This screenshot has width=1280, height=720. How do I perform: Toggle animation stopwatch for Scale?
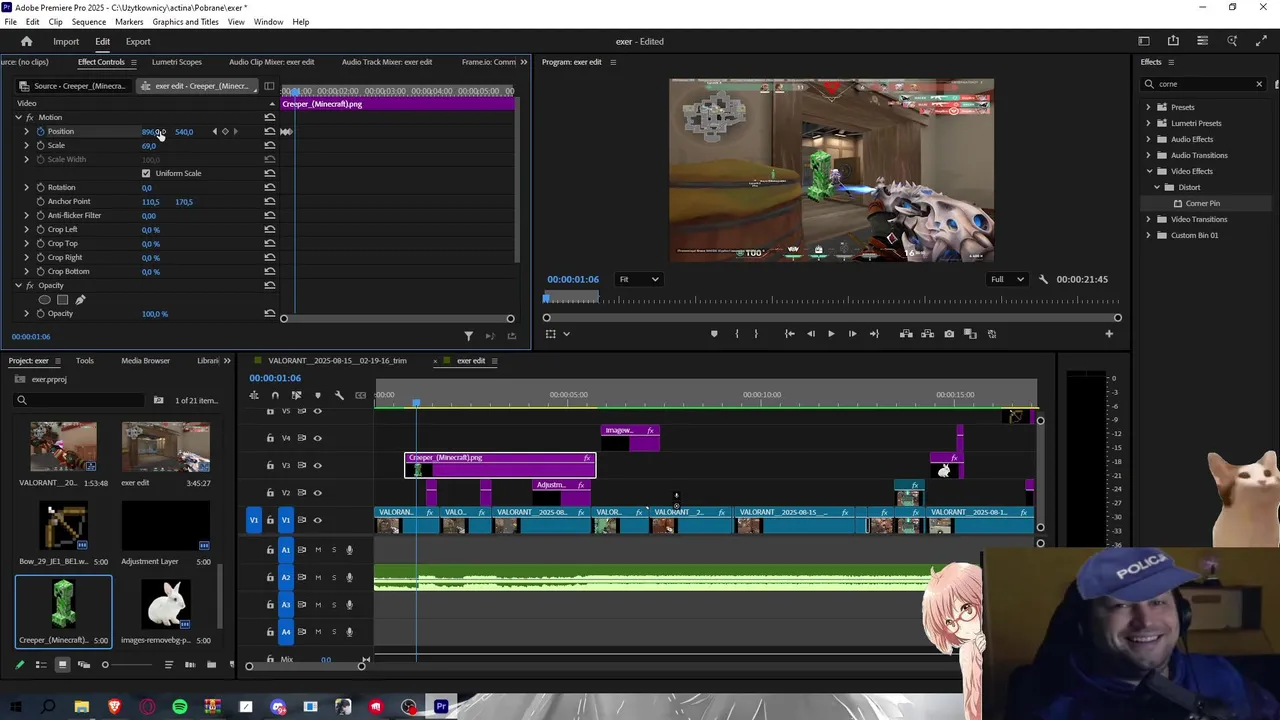40,145
